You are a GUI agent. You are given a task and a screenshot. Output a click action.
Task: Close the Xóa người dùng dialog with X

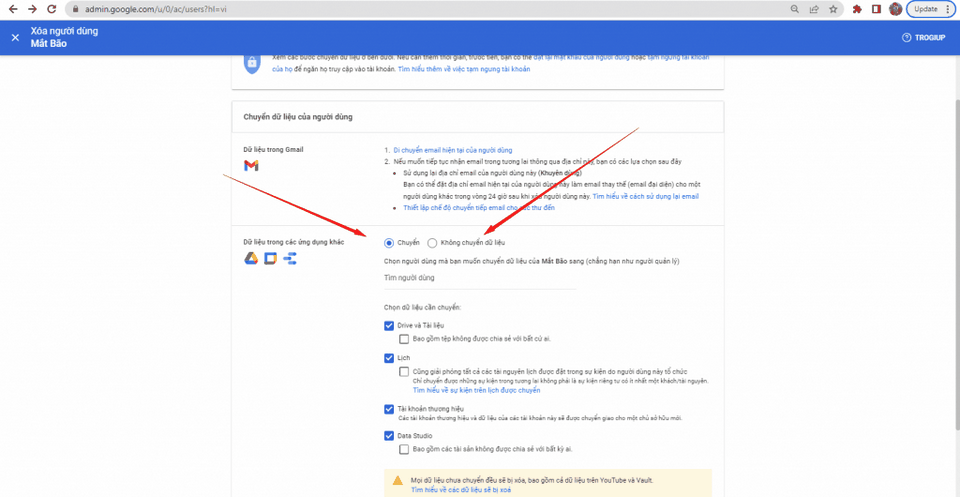pyautogui.click(x=15, y=37)
